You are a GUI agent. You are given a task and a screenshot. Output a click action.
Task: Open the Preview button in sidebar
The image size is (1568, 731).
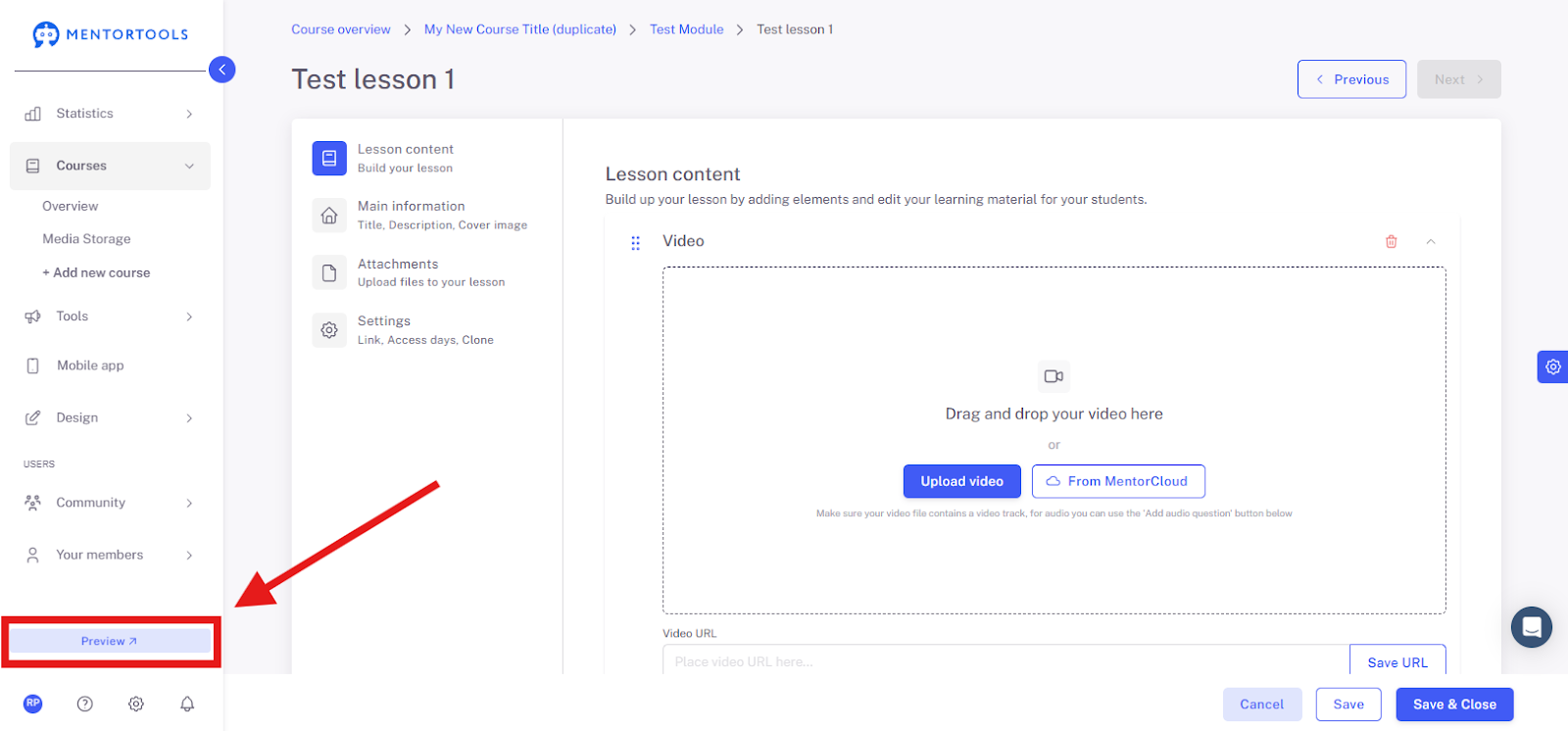(110, 641)
